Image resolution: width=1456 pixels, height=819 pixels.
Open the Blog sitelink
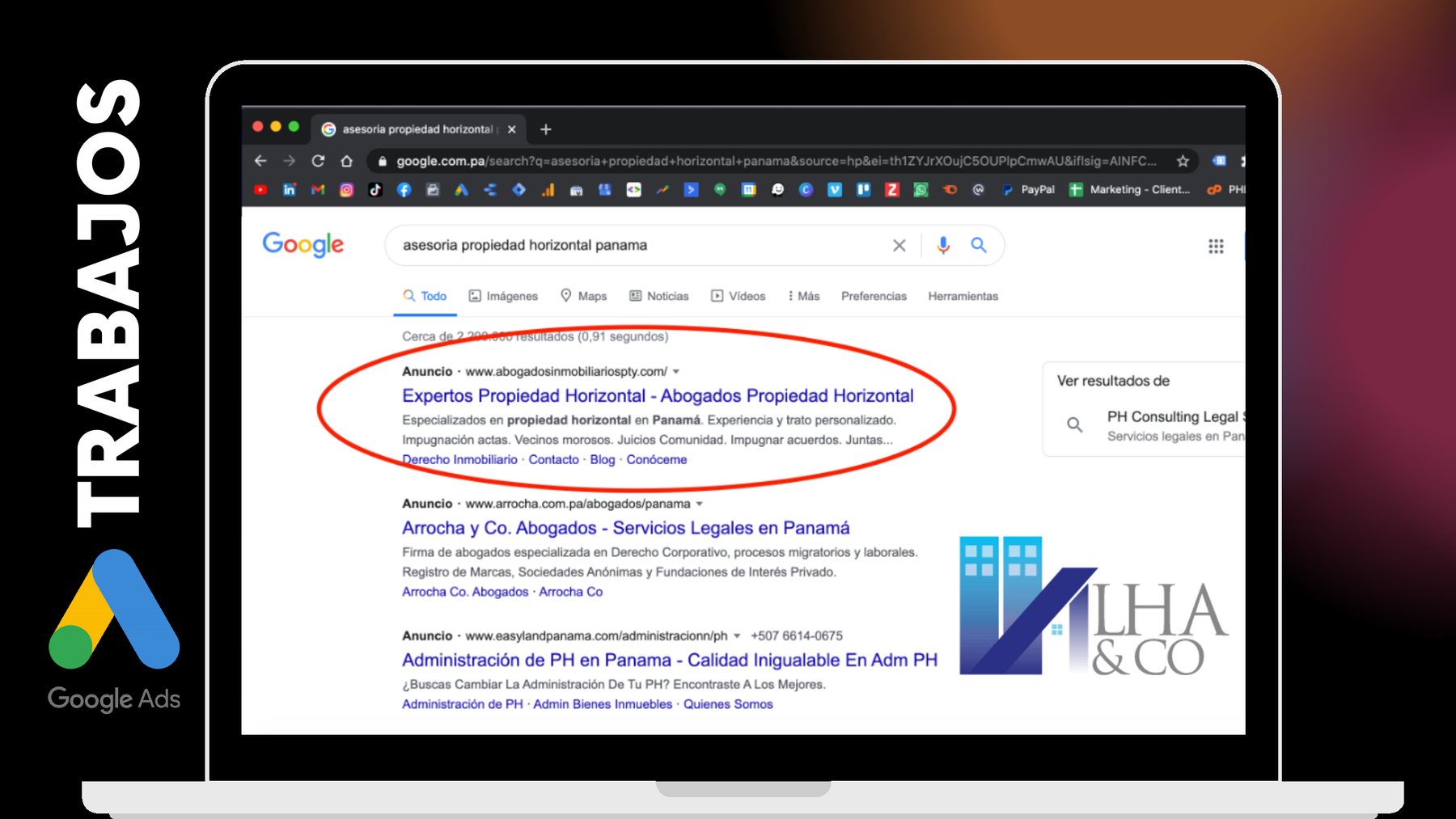pos(603,459)
